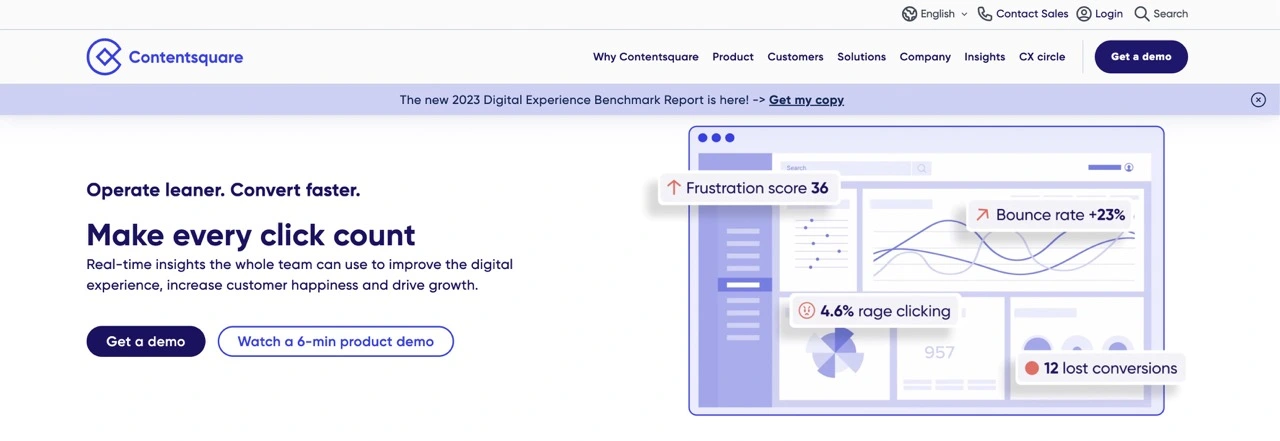Image resolution: width=1280 pixels, height=441 pixels.
Task: Click the user icon beside Login
Action: (1084, 14)
